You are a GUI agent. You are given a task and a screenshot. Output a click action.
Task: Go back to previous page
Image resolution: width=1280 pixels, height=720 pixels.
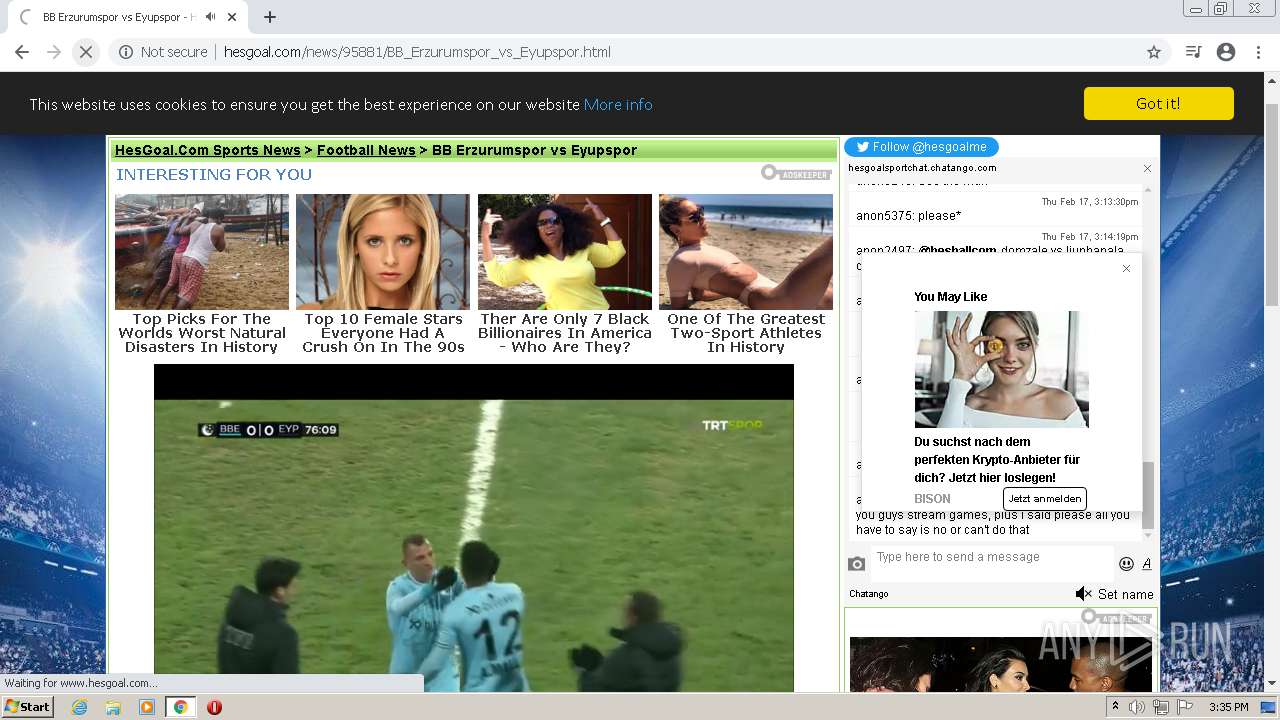point(22,52)
